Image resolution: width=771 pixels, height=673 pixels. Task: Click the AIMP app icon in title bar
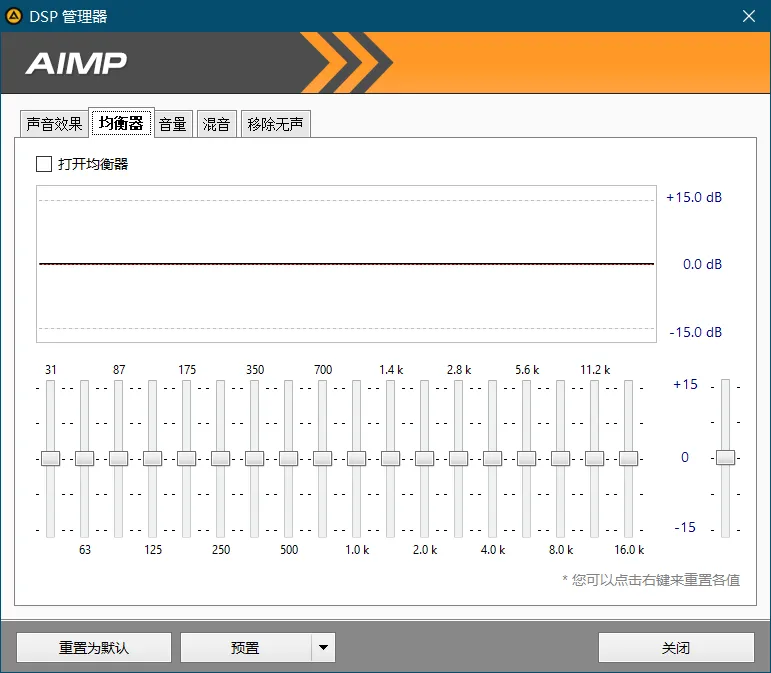click(x=14, y=16)
